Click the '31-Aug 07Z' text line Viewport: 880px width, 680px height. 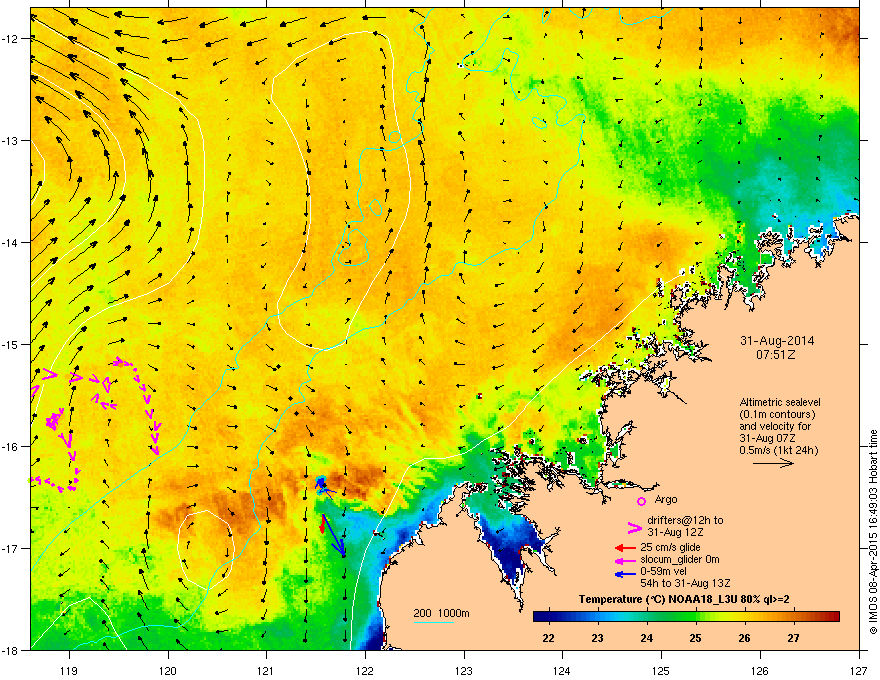tap(767, 438)
